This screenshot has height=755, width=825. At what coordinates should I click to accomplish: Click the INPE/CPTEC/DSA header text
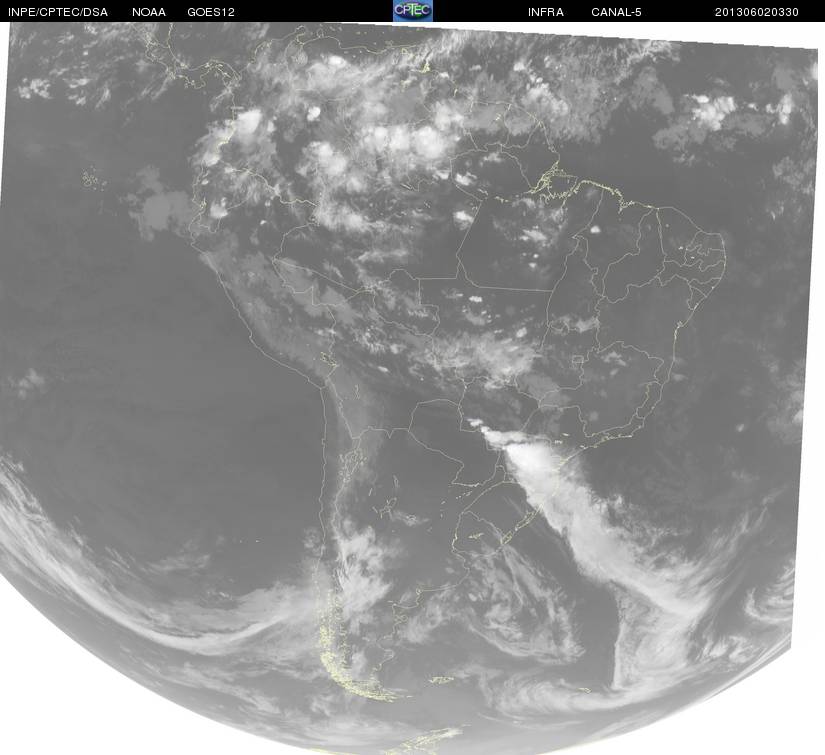coord(58,12)
